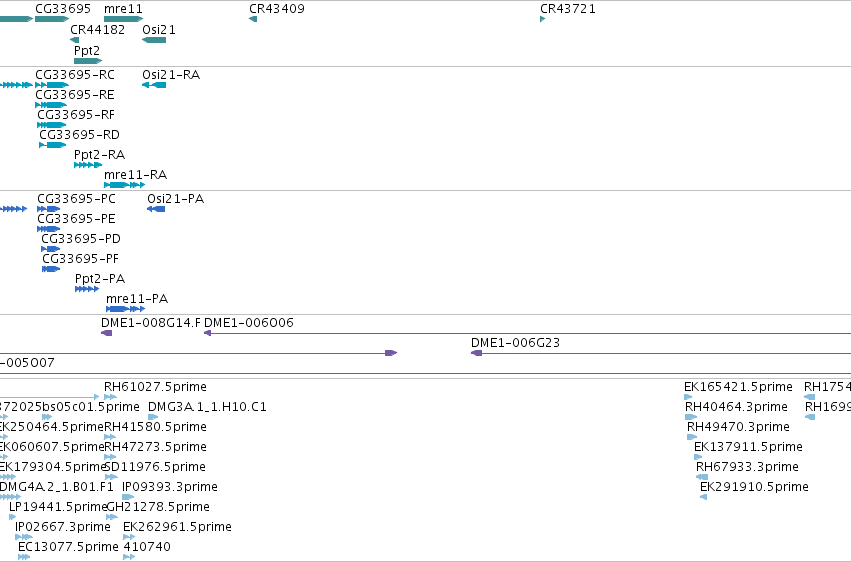Select protein CG33695-PC

(x=48, y=209)
